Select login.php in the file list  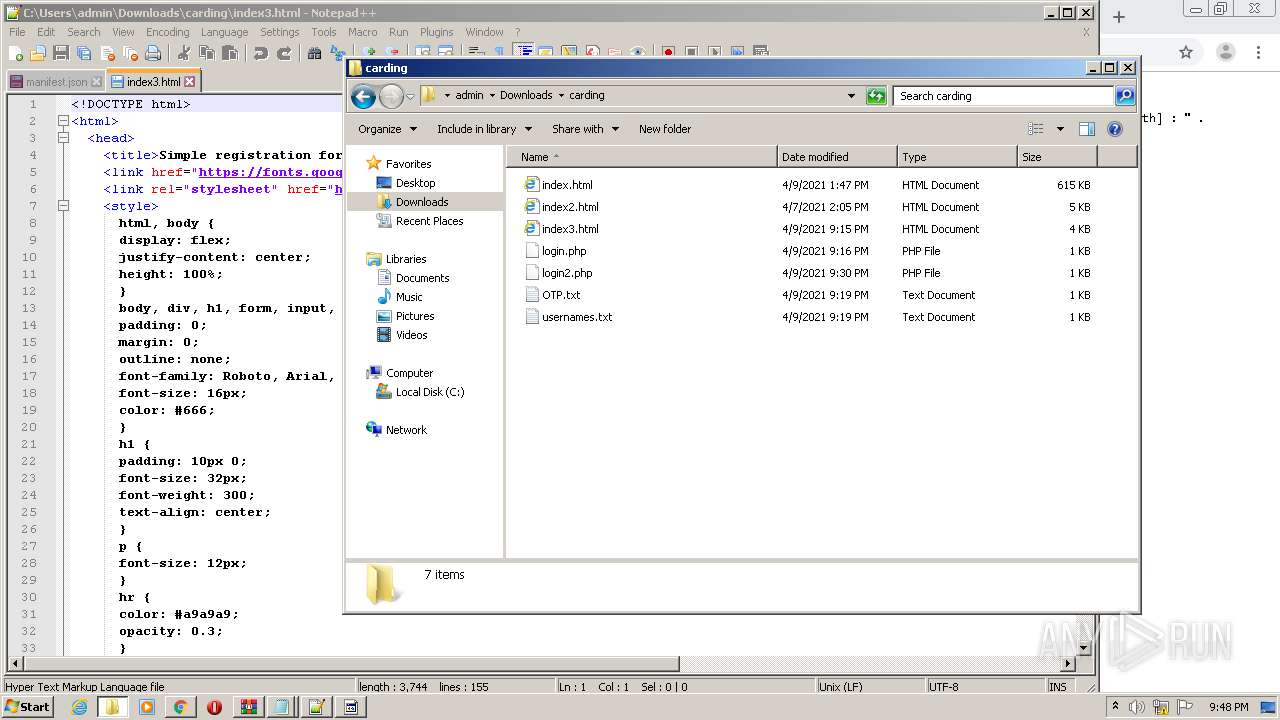tap(564, 251)
